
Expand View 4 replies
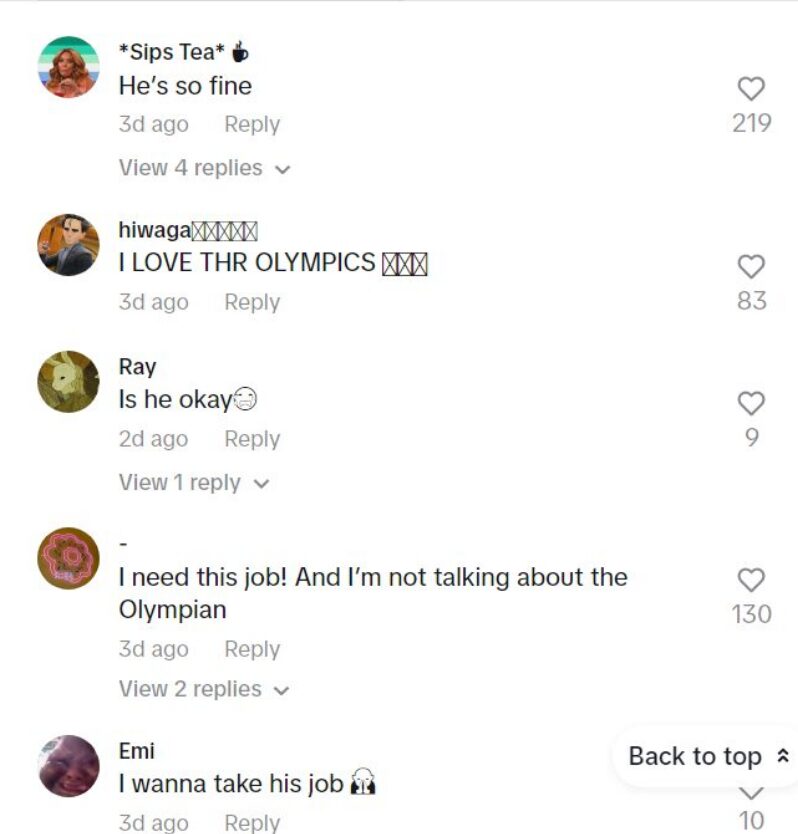pos(205,168)
